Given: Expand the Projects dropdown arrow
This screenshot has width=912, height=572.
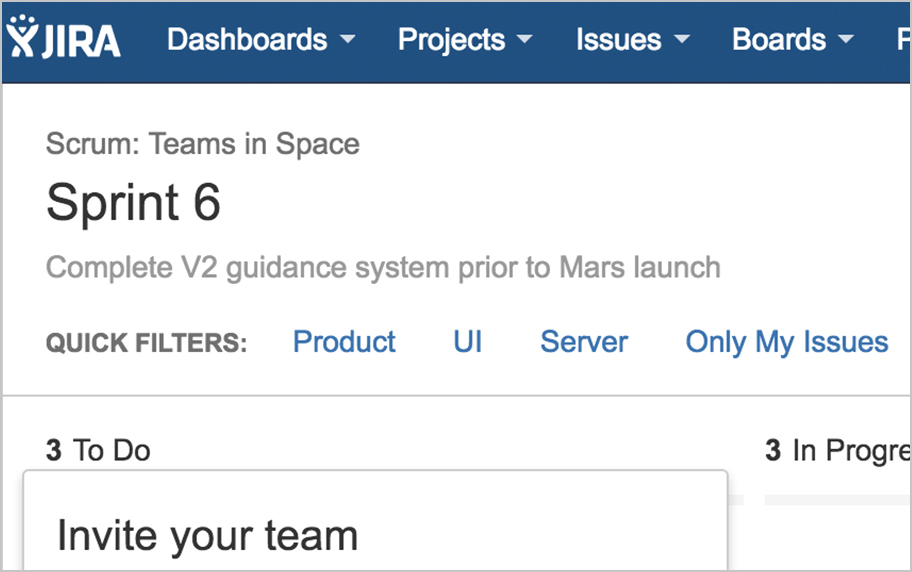Looking at the screenshot, I should coord(525,39).
